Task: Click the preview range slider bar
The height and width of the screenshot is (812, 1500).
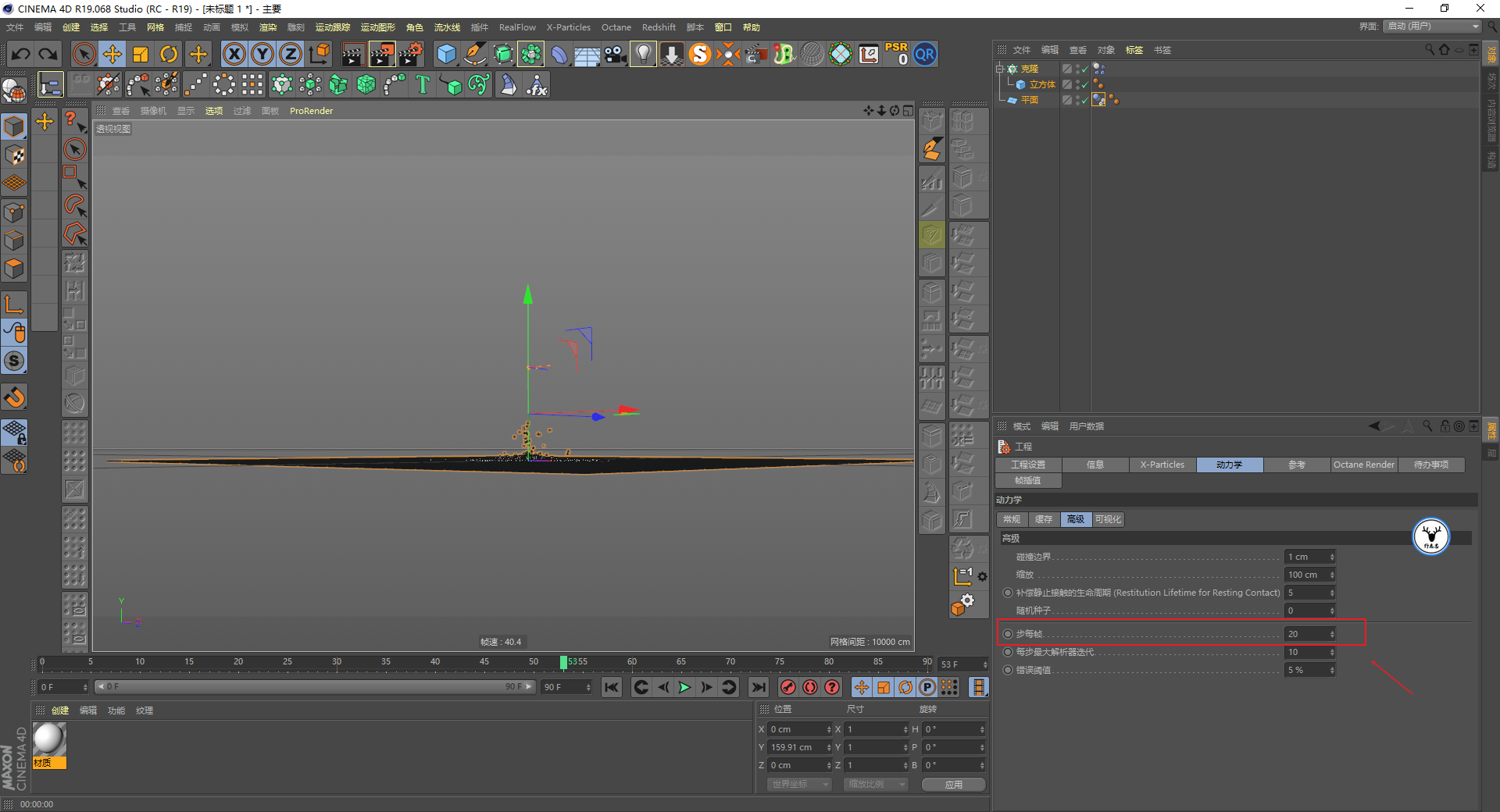Action: pyautogui.click(x=313, y=687)
